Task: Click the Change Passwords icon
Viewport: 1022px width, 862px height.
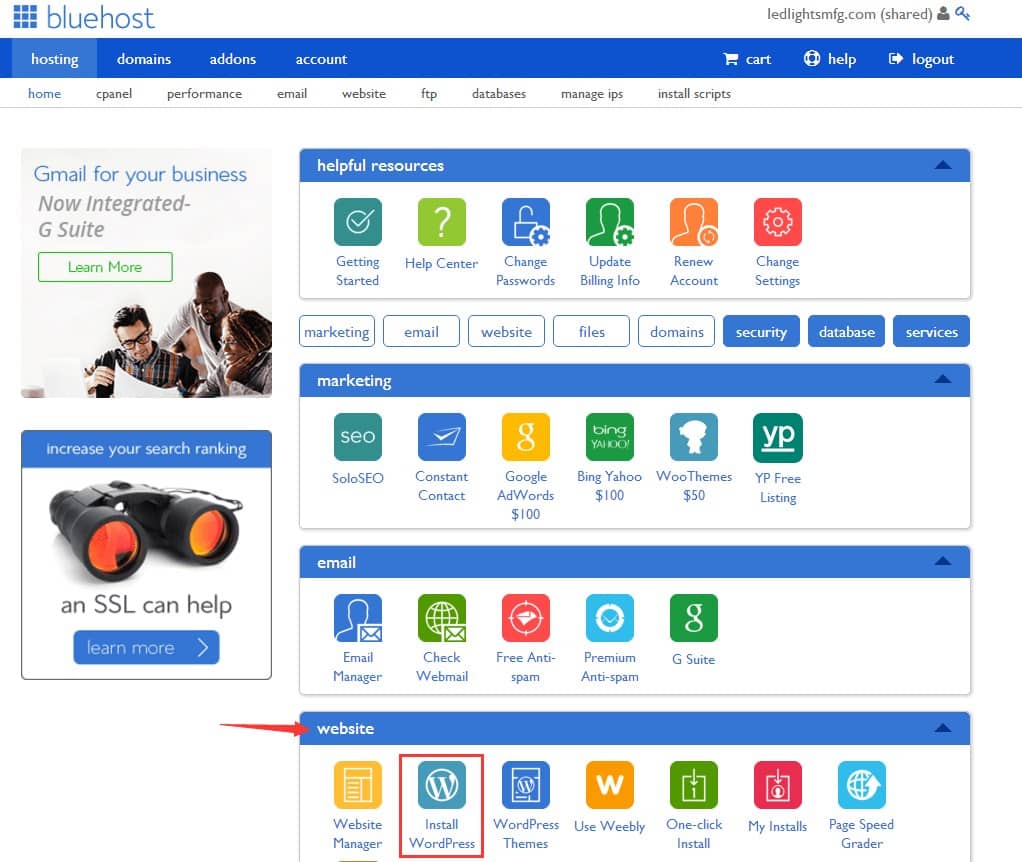Action: [x=525, y=223]
